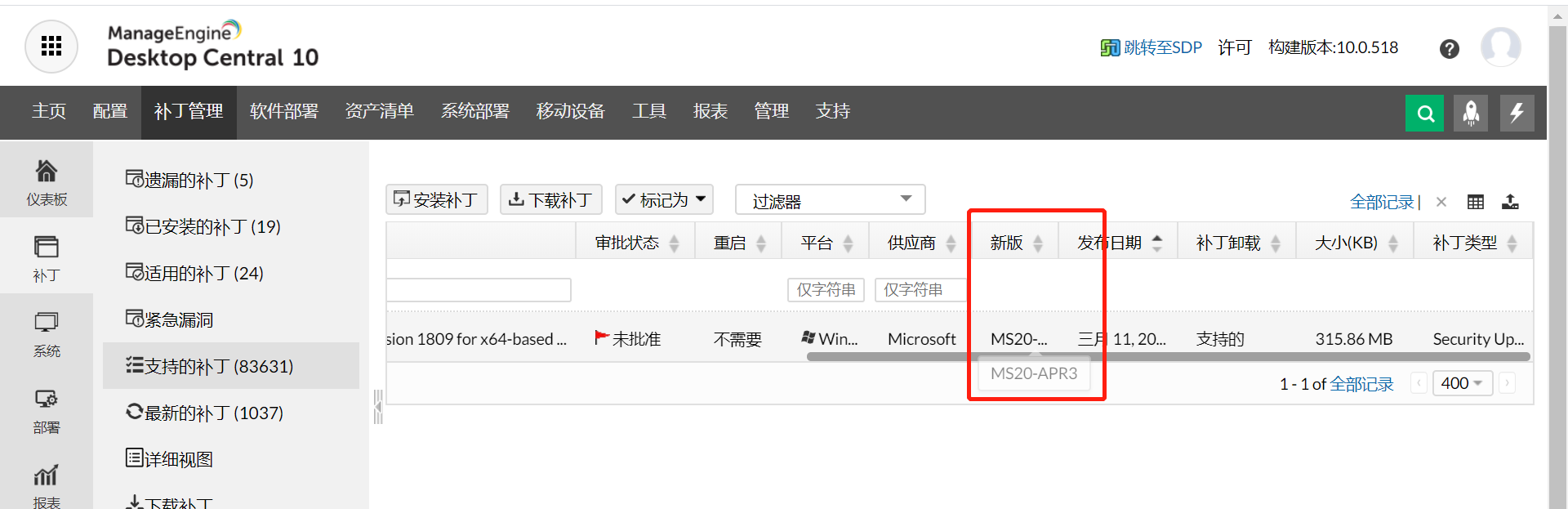Click the column chooser table icon
1568x509 pixels.
coord(1476,202)
